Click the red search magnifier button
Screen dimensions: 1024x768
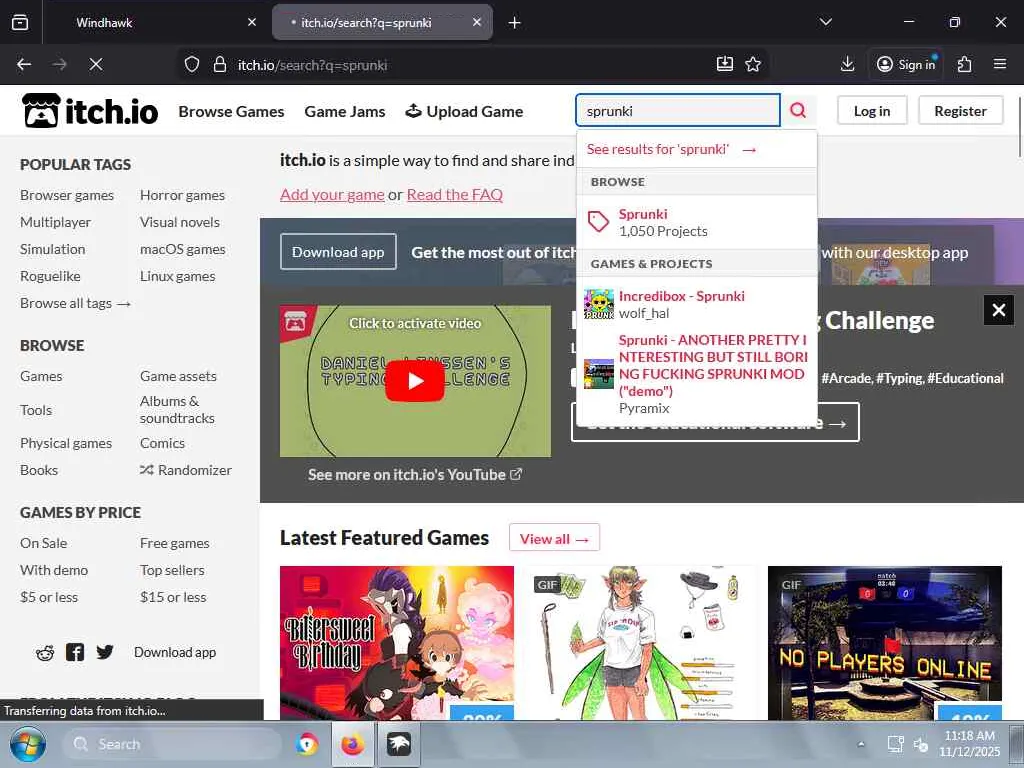point(798,110)
